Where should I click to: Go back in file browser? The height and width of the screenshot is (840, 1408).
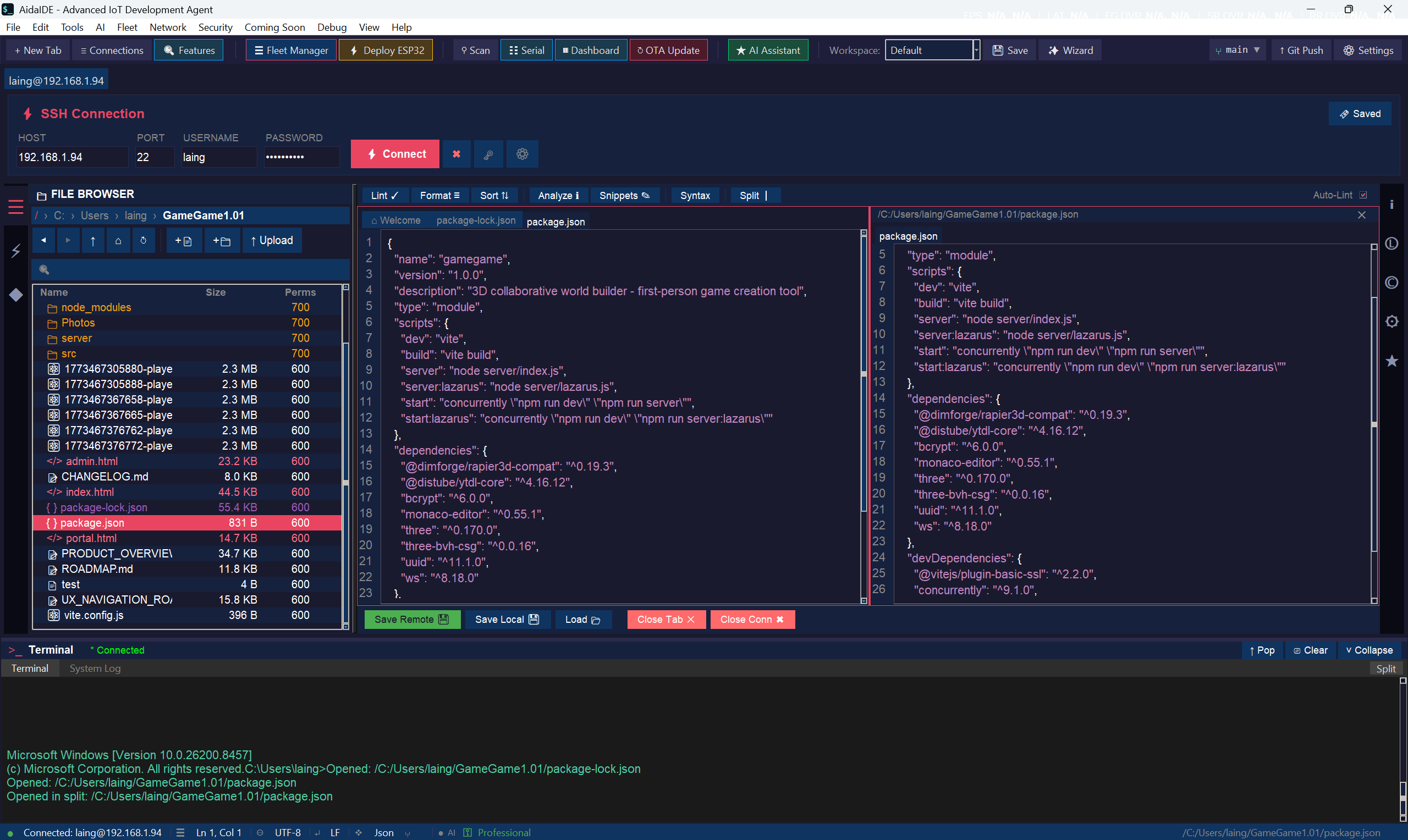coord(43,241)
